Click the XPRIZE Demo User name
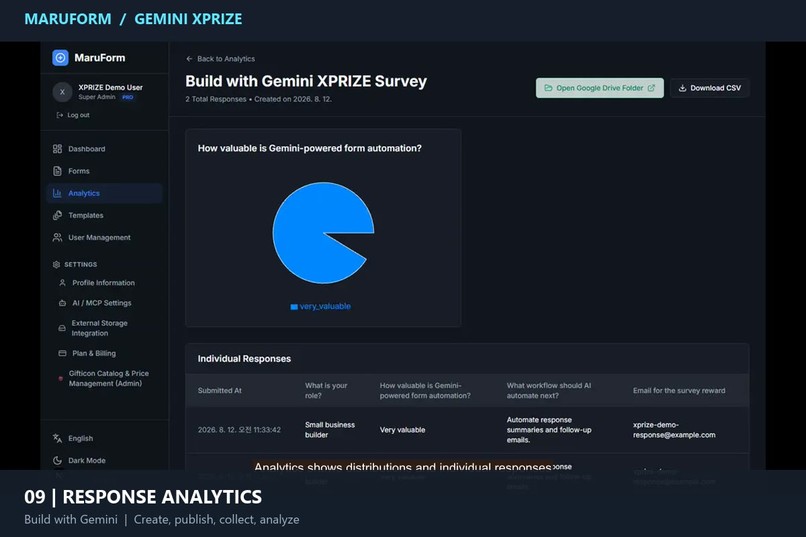This screenshot has width=806, height=537. (x=111, y=87)
